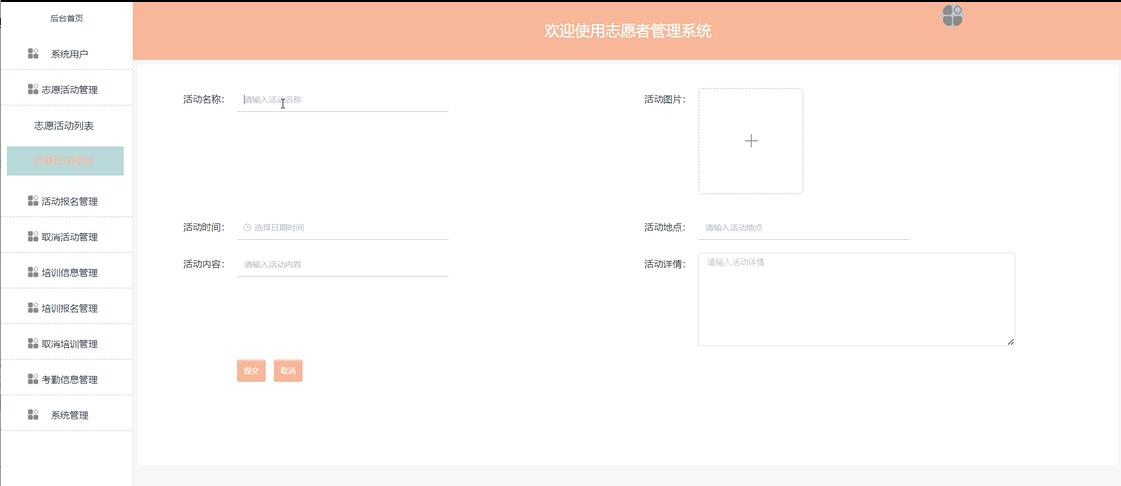Click the icon beside 取消培训管理
Screen dimensions: 1121x486
click(x=33, y=344)
